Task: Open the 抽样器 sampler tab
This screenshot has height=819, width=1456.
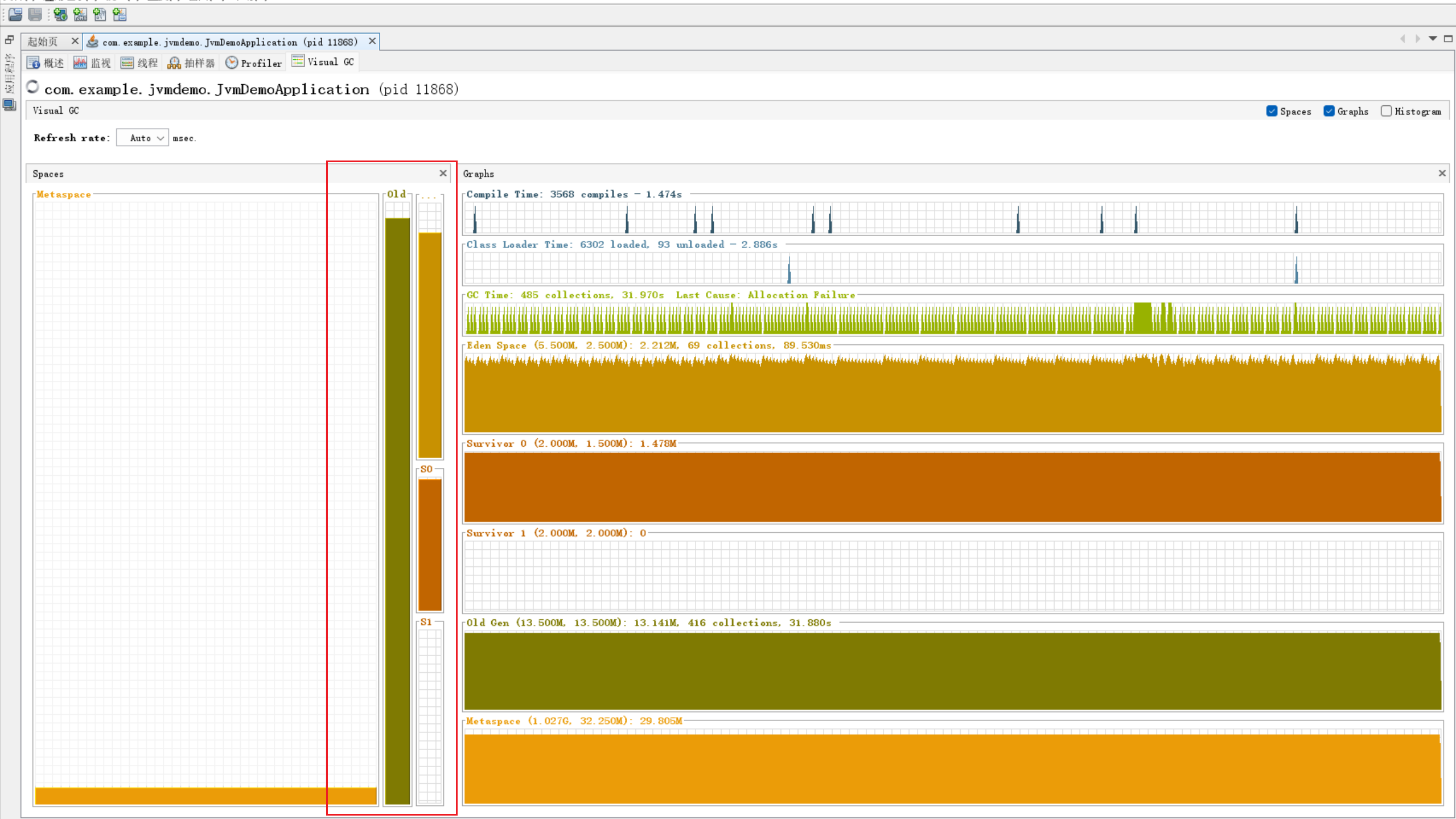Action: click(191, 63)
